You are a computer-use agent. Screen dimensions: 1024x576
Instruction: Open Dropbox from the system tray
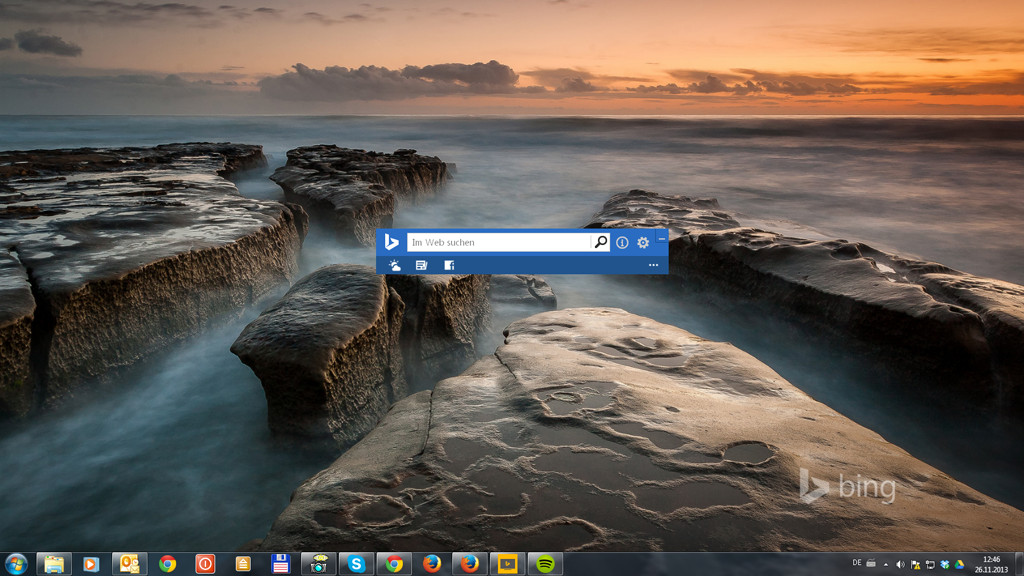[x=944, y=565]
